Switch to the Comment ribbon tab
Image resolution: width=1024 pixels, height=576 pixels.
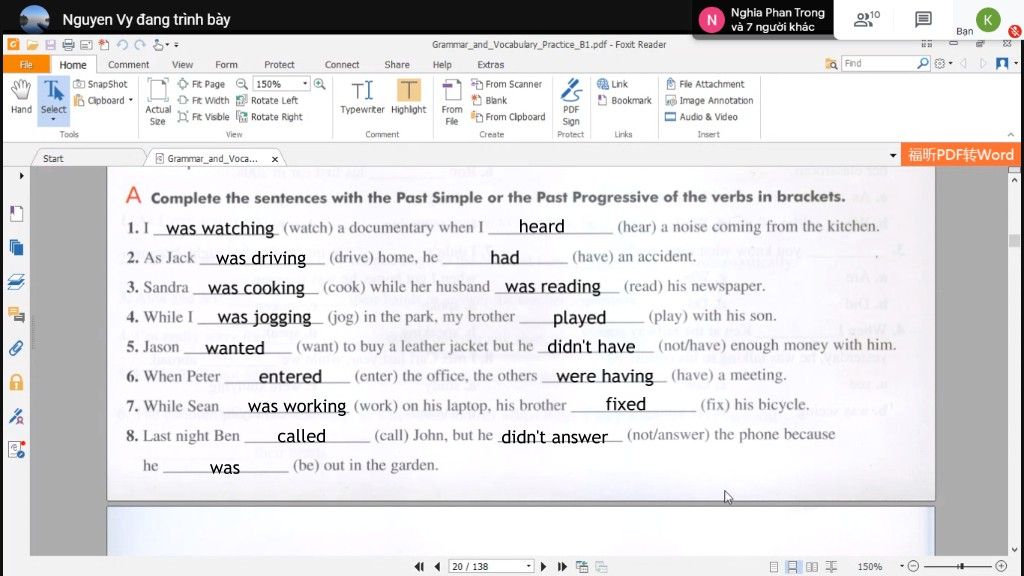point(128,65)
